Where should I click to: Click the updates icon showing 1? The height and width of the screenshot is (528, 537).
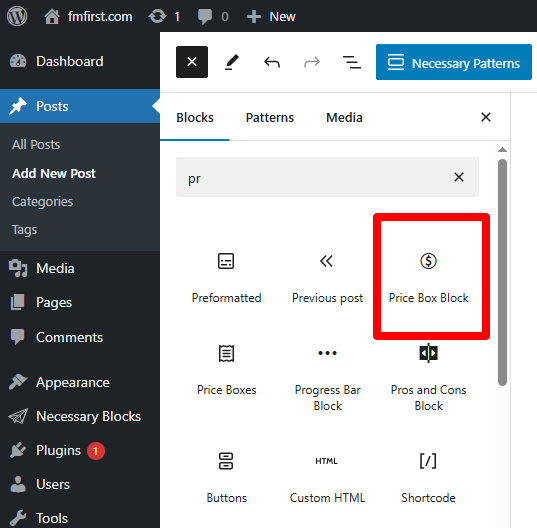164,16
